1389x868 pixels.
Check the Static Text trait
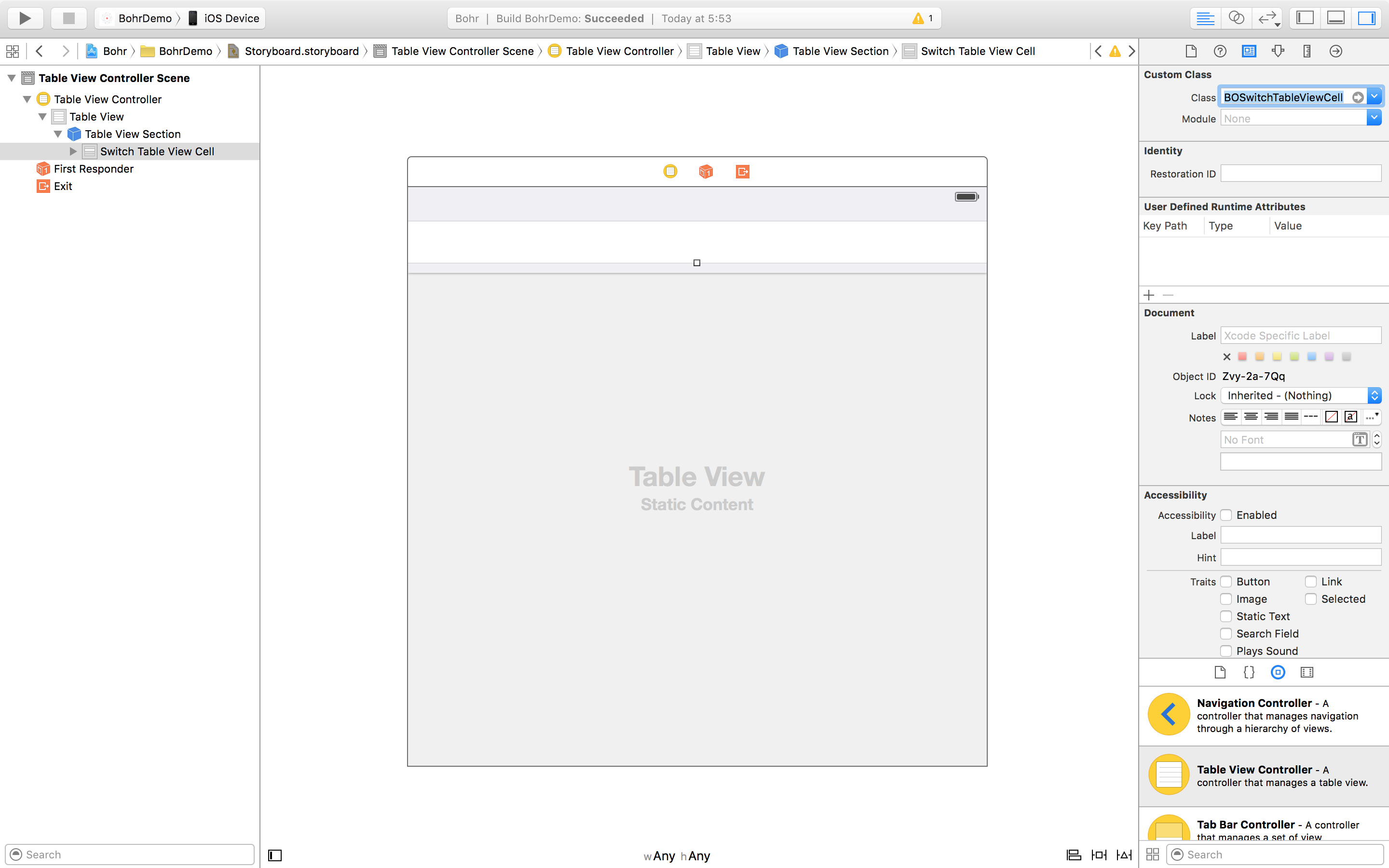click(1226, 616)
